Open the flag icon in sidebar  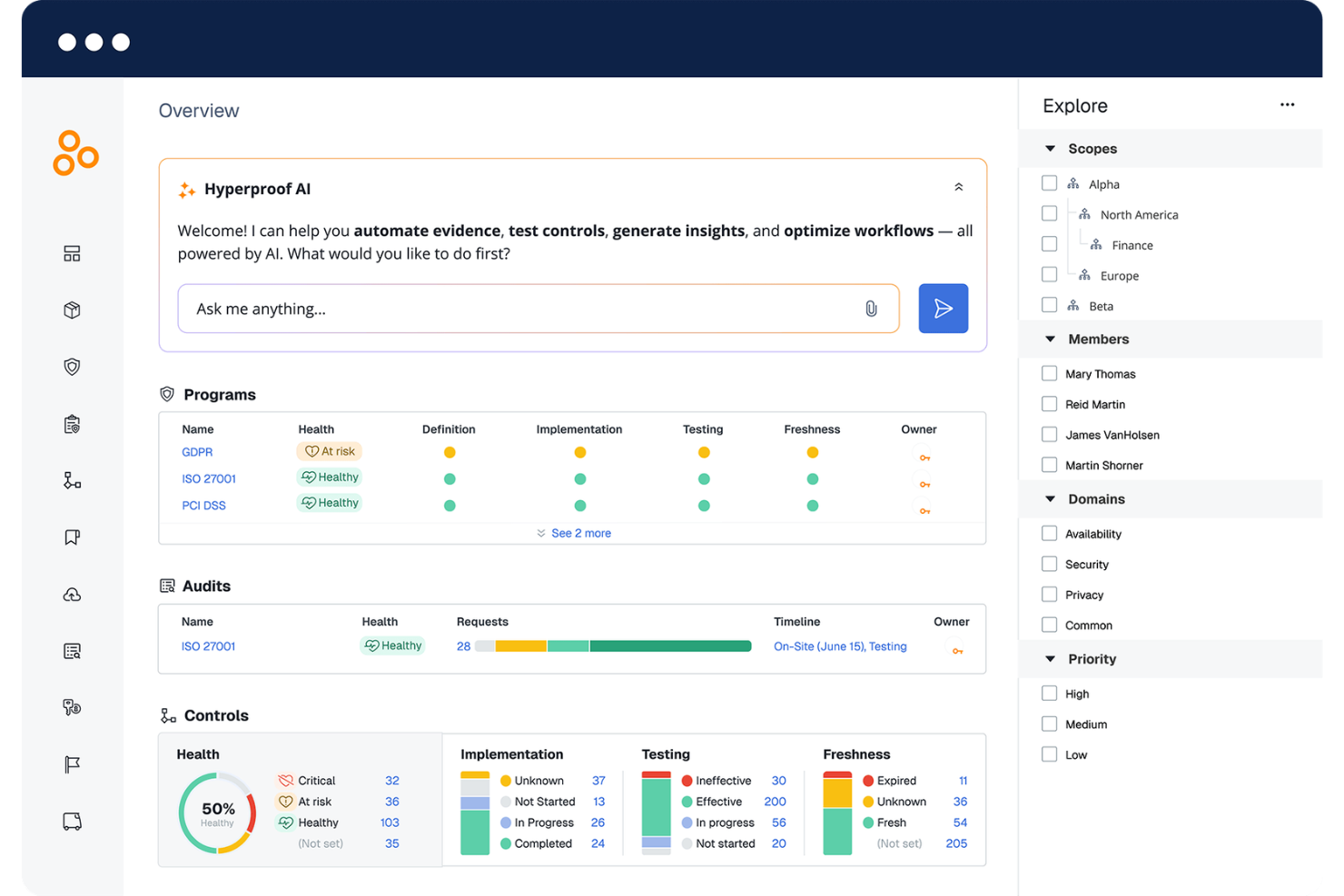72,764
